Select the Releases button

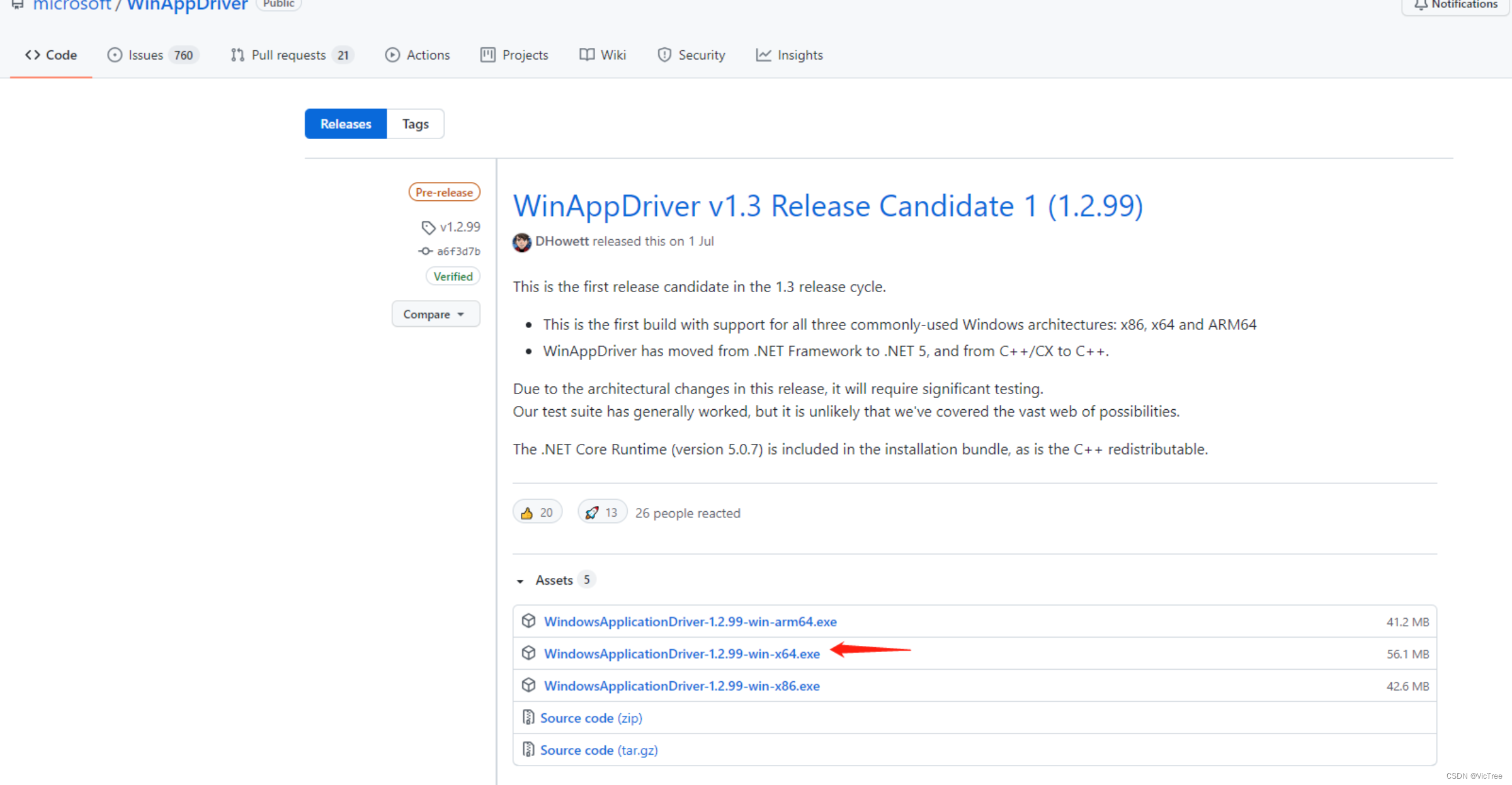click(346, 124)
